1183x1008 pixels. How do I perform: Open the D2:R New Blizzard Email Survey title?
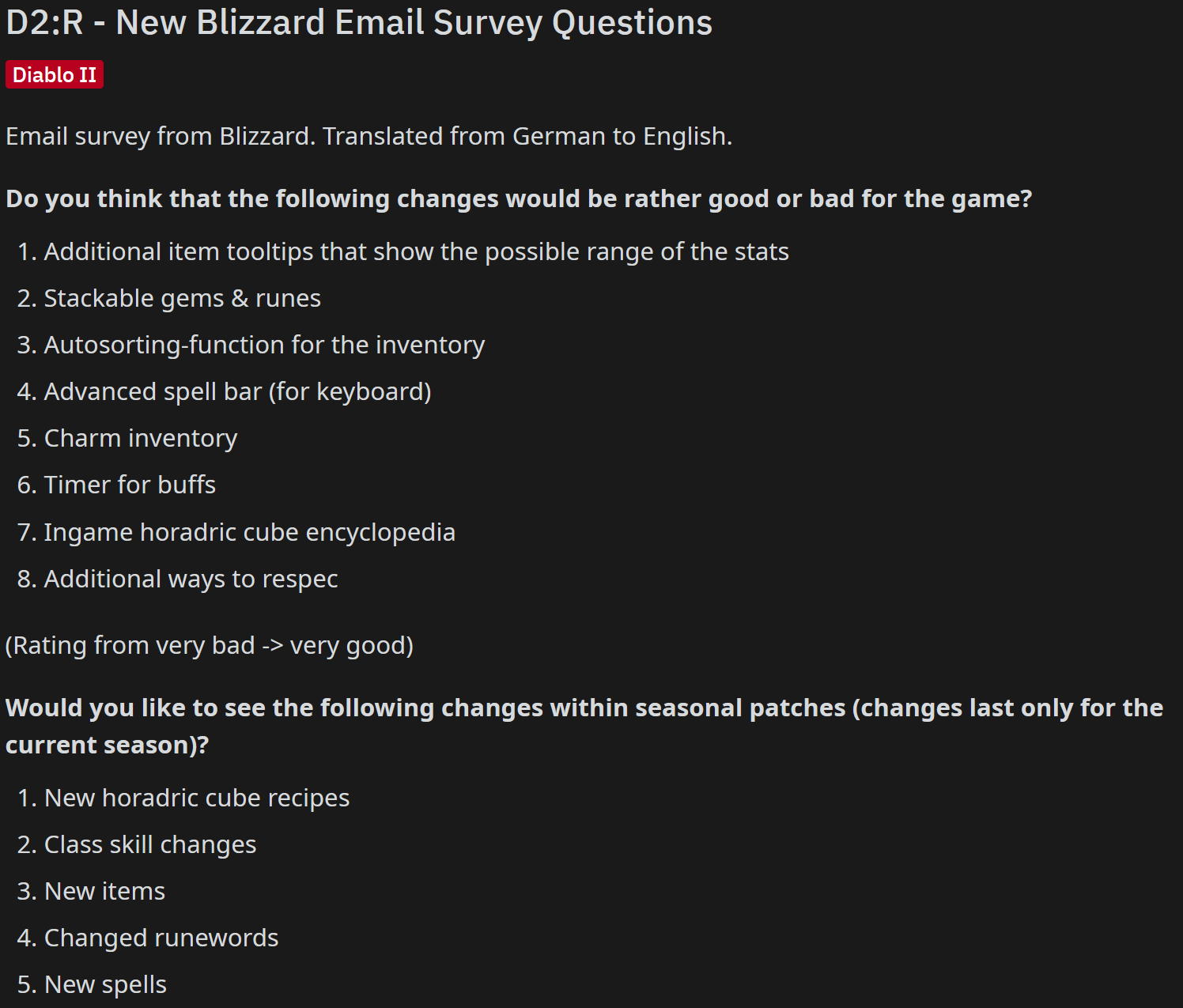[x=359, y=23]
